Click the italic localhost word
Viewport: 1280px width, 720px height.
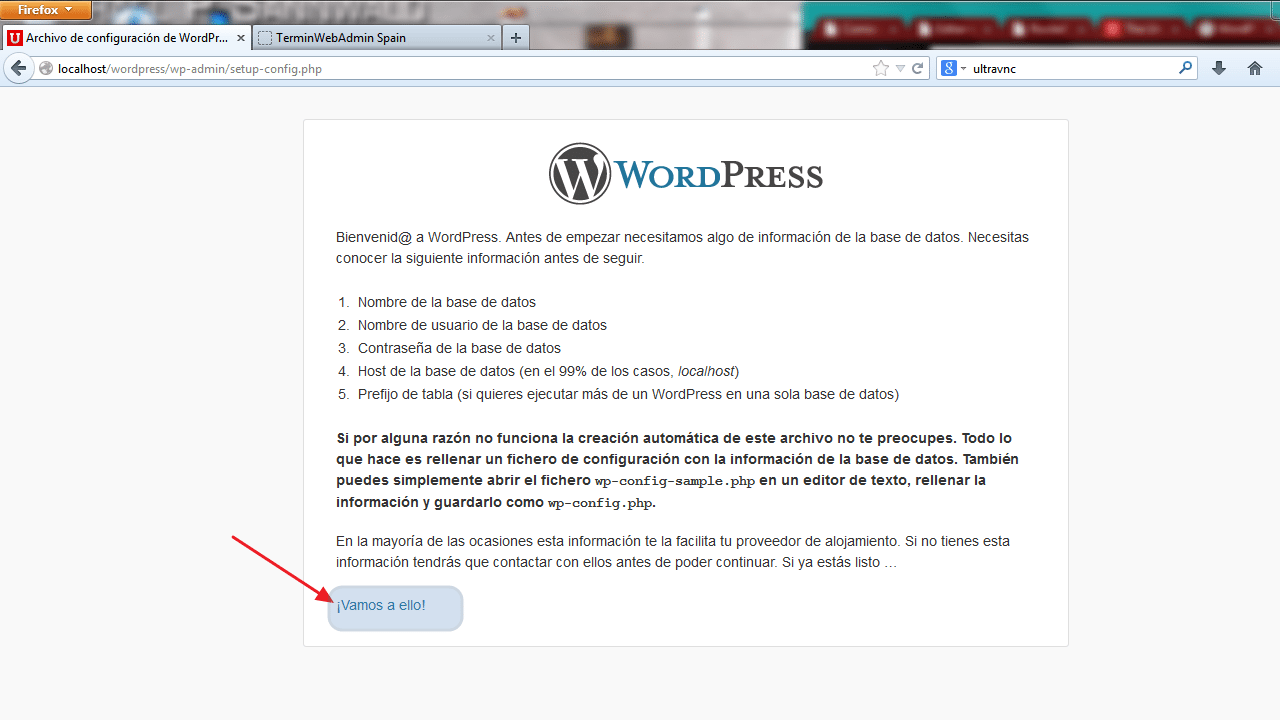(706, 371)
